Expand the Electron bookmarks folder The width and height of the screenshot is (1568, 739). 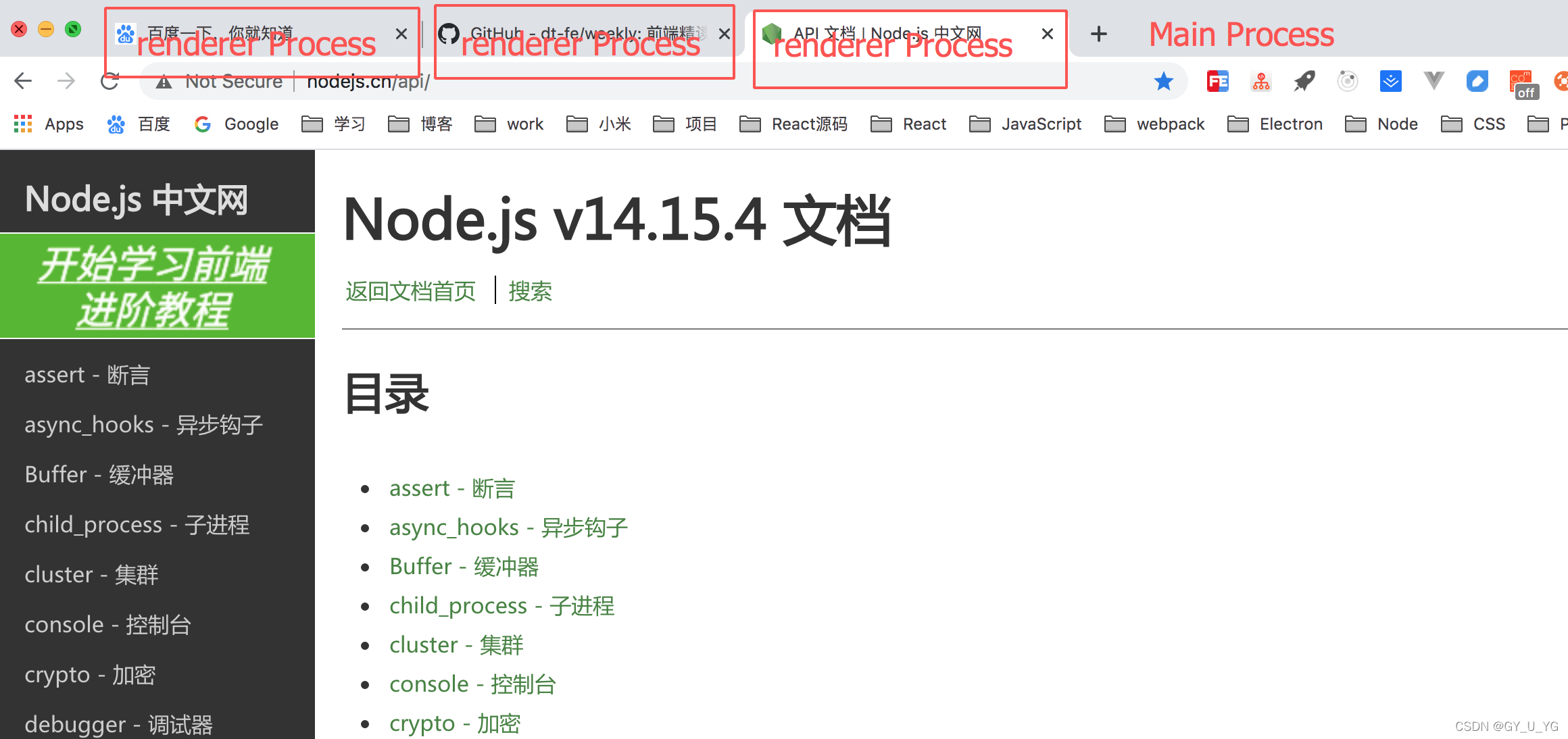click(x=1275, y=124)
